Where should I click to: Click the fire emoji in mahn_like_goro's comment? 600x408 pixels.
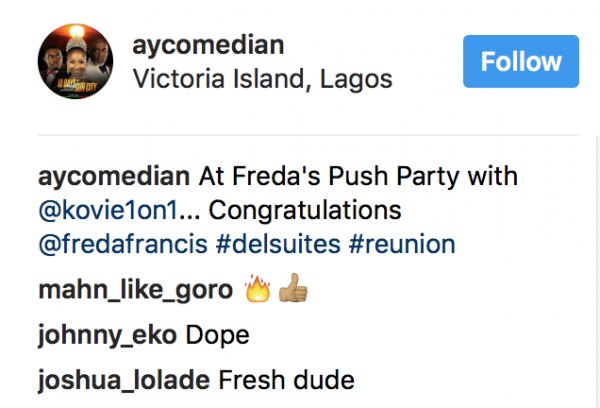(x=258, y=291)
